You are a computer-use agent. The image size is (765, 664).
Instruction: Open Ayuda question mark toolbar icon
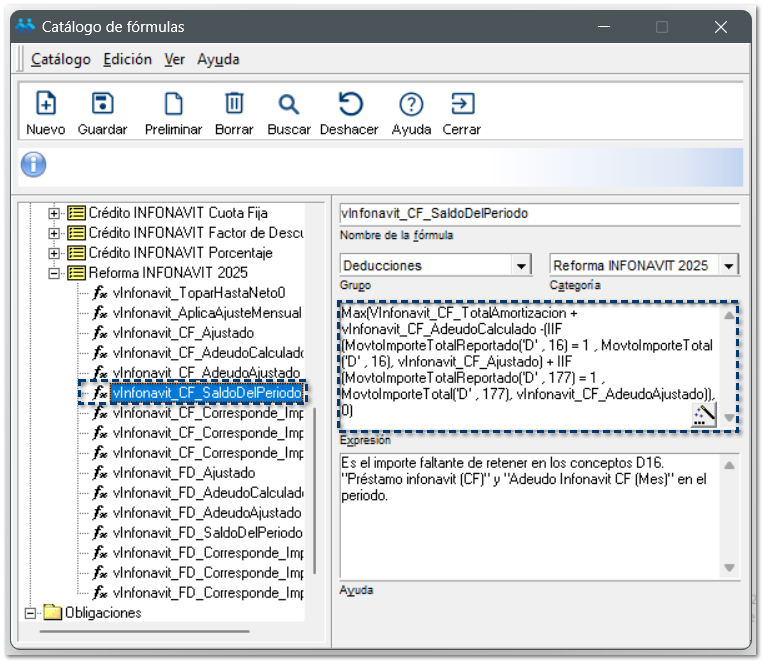(x=411, y=104)
